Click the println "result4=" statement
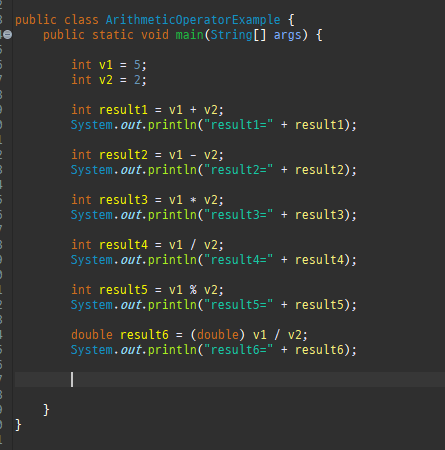The image size is (445, 450). (x=214, y=260)
